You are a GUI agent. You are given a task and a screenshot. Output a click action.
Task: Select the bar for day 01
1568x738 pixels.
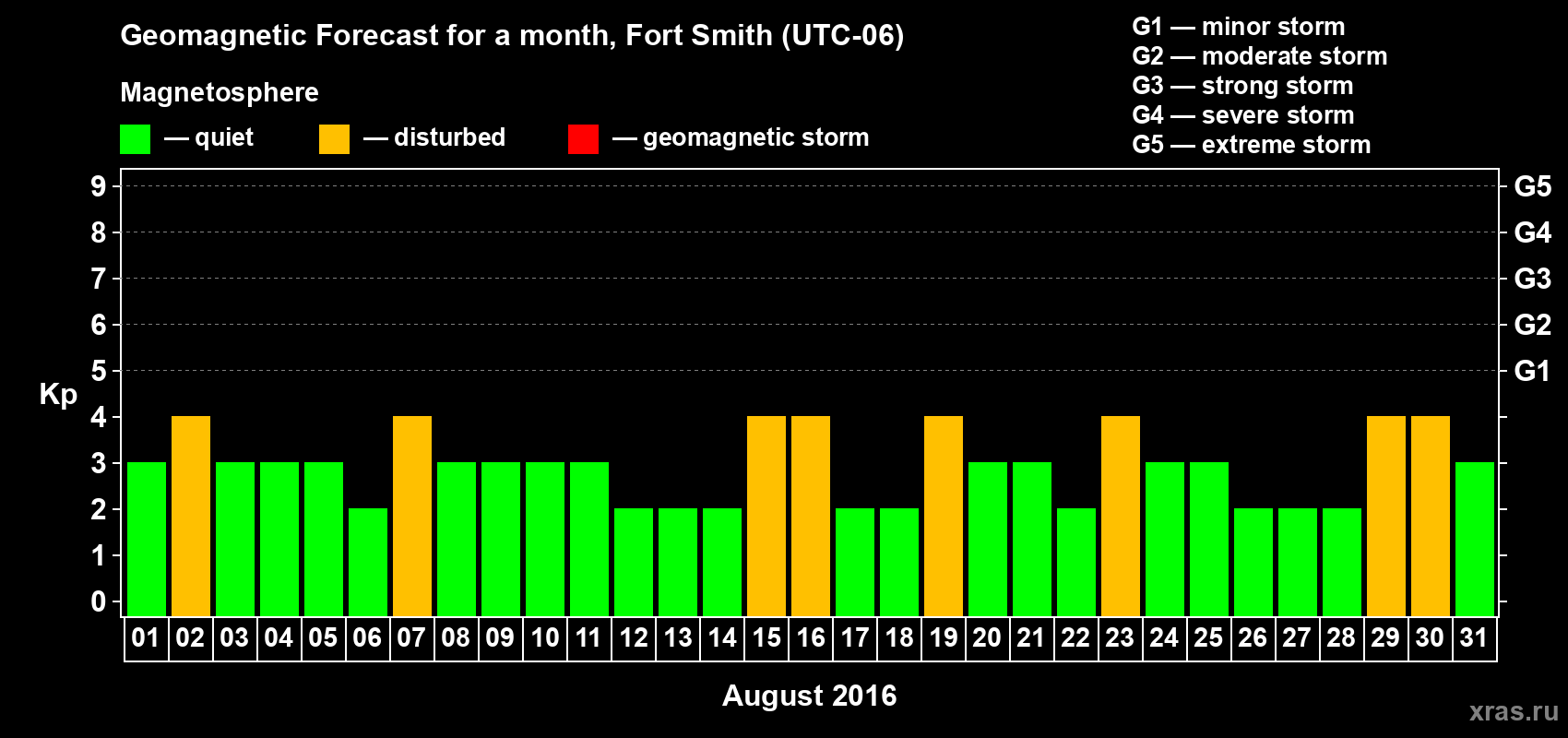147,540
